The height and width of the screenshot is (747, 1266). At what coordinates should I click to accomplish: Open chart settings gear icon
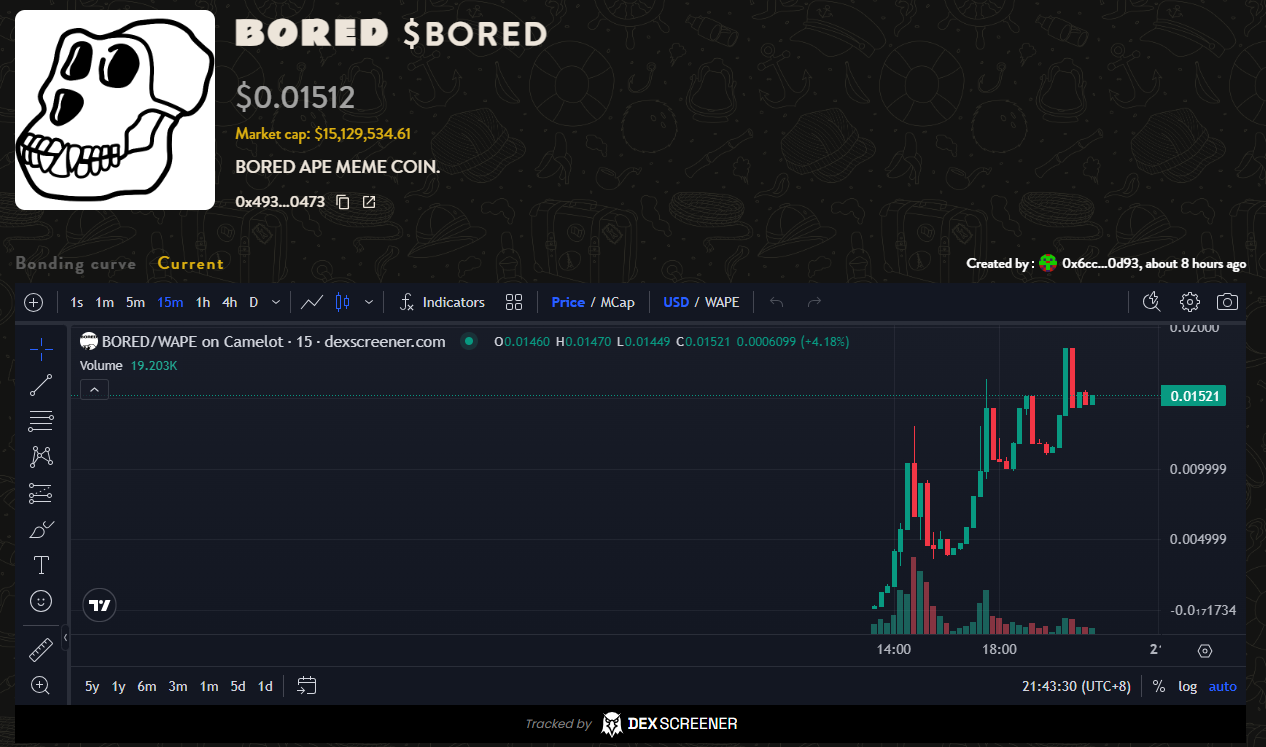1189,302
